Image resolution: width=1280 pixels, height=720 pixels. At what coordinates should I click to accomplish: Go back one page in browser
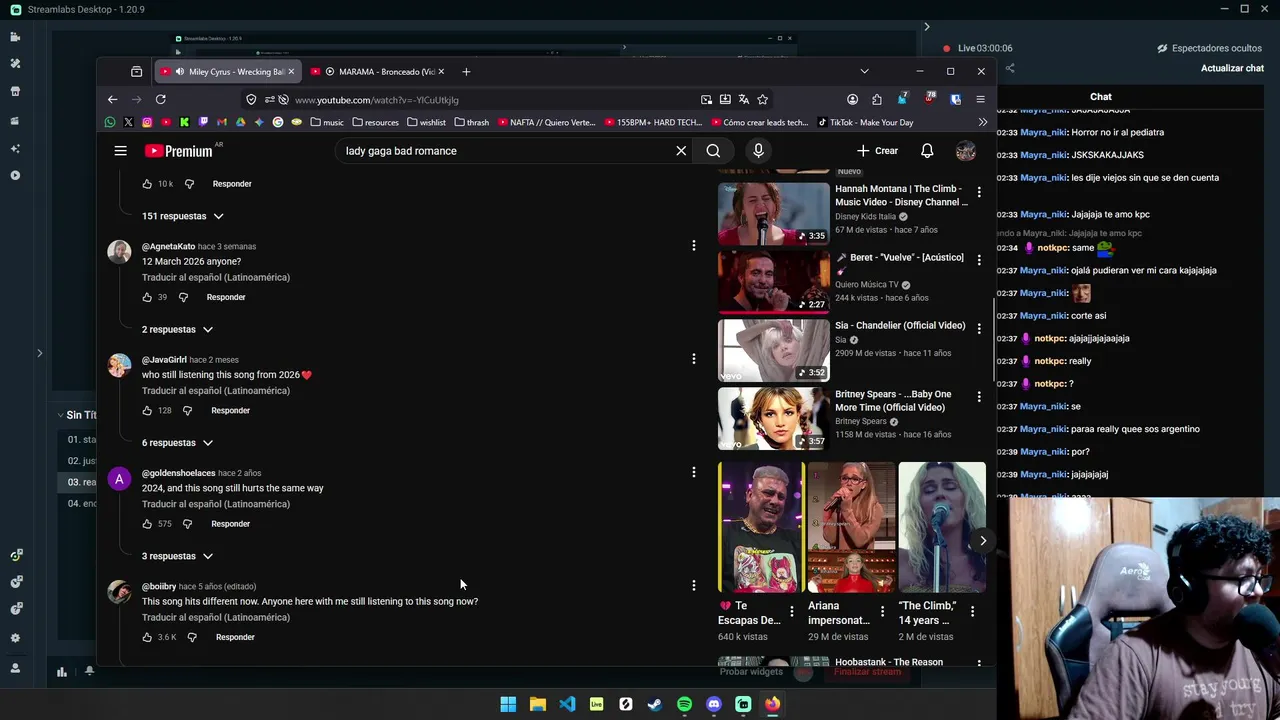coord(112,99)
